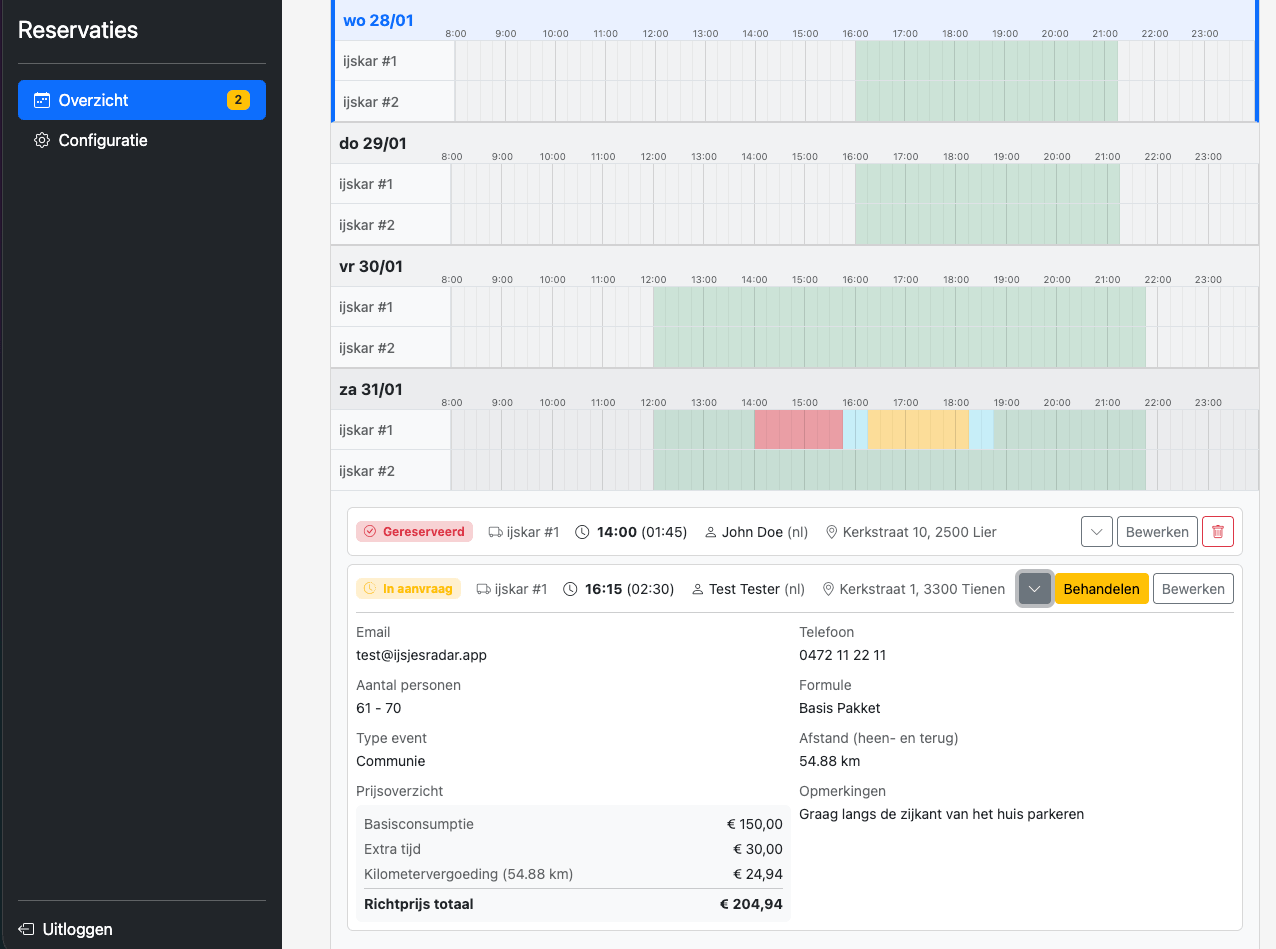
Task: Open the Overzicht section
Action: coord(142,100)
